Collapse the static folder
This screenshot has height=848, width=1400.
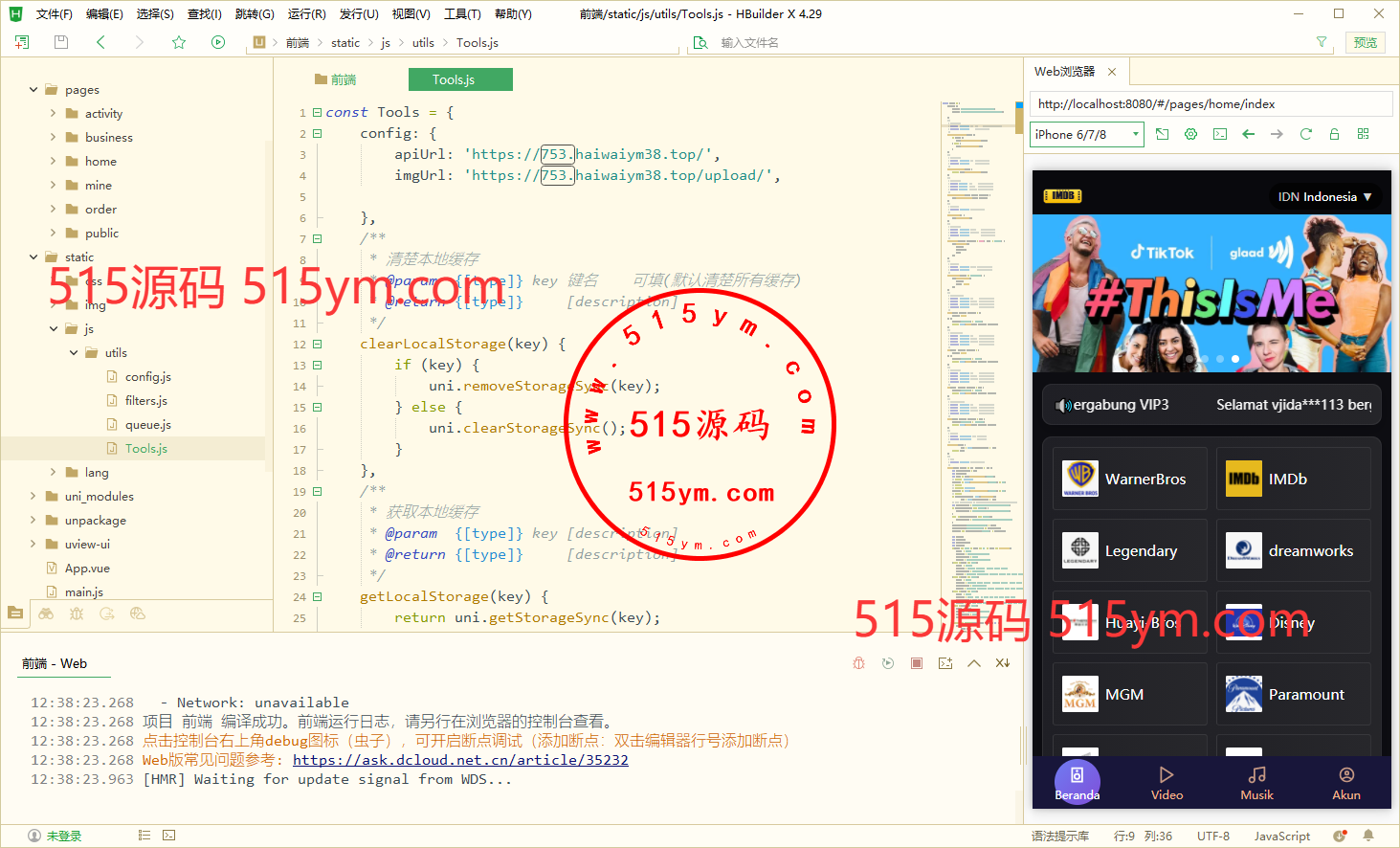33,257
